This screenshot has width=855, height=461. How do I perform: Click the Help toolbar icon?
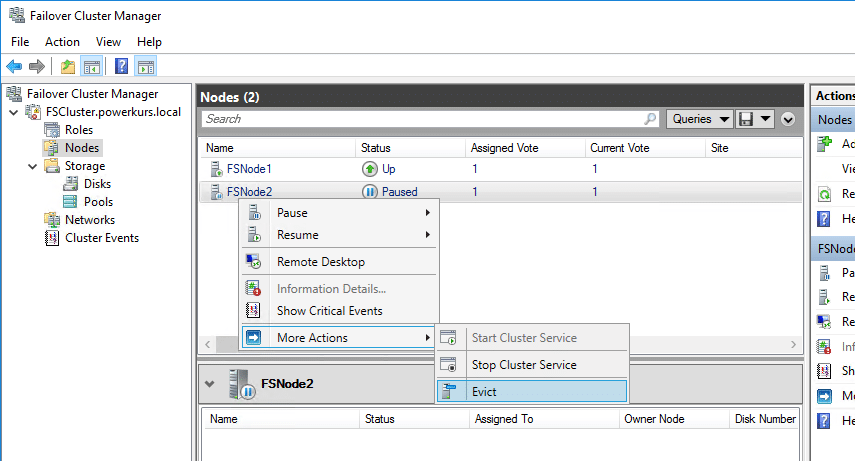(121, 67)
